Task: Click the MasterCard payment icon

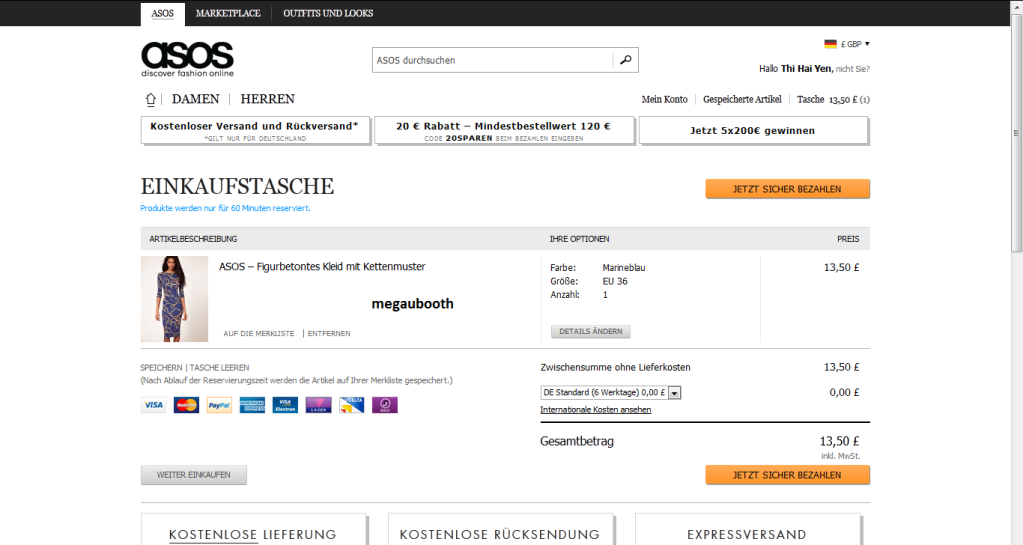Action: coord(187,405)
